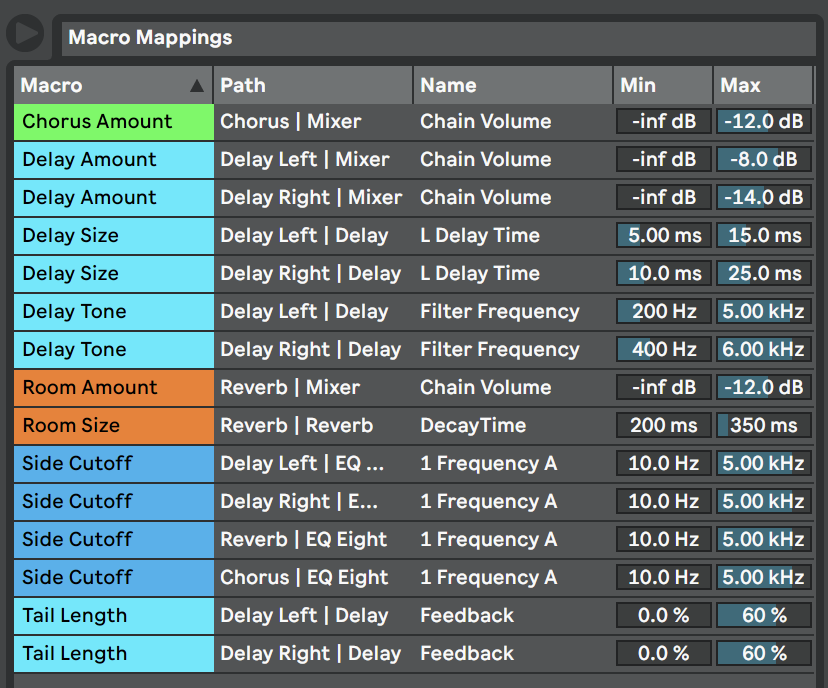Select Delay Right 'L Delay Time' name cell
Viewport: 828px width, 688px height.
tap(514, 274)
